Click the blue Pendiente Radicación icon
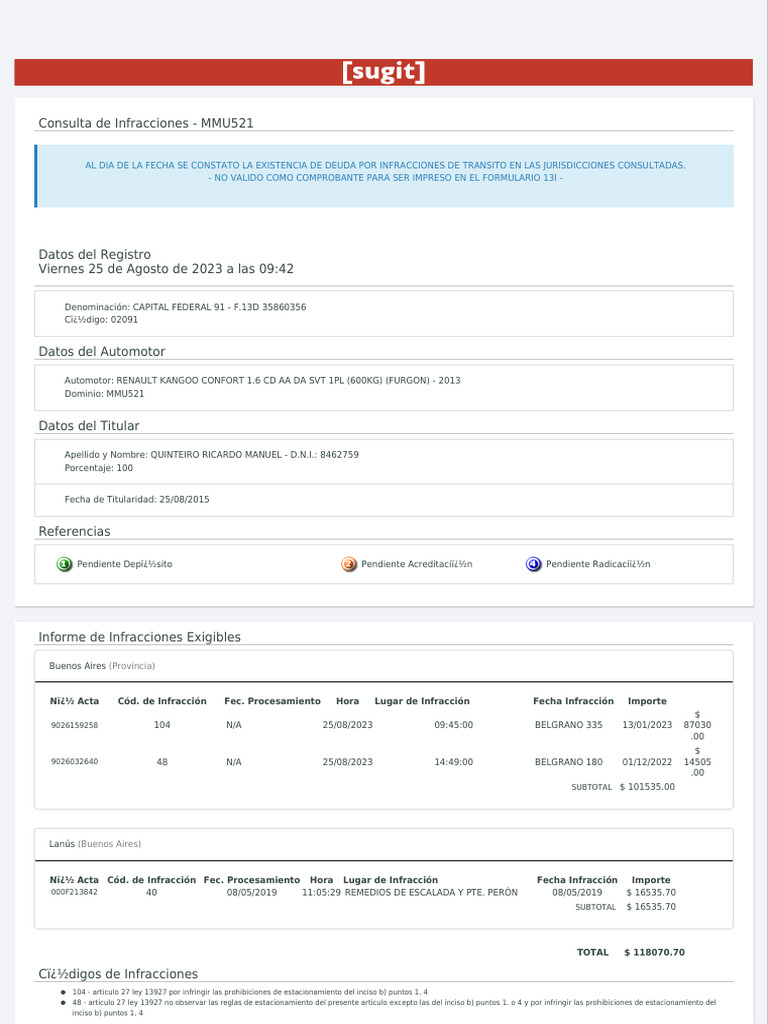Image resolution: width=768 pixels, height=1024 pixels. [x=534, y=564]
